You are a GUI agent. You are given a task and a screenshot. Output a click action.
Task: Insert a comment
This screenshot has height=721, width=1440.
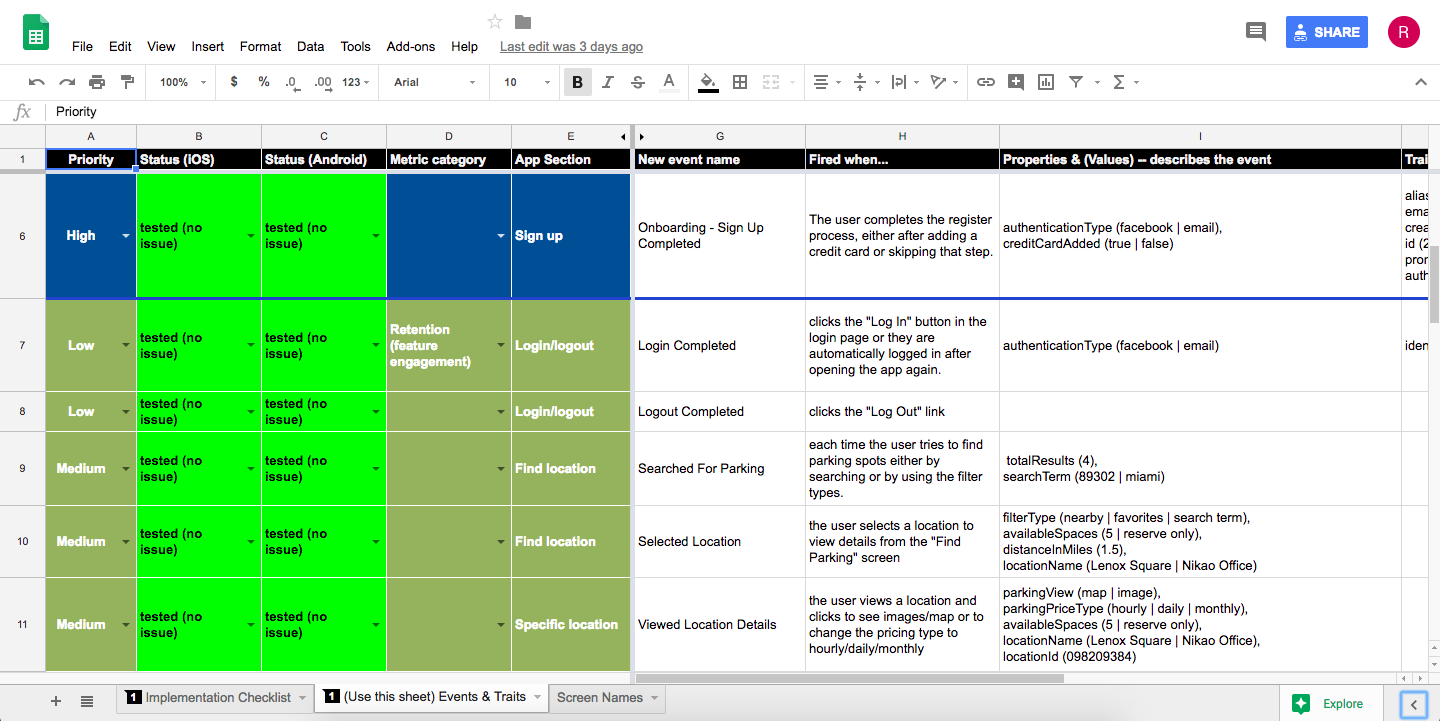tap(1016, 82)
